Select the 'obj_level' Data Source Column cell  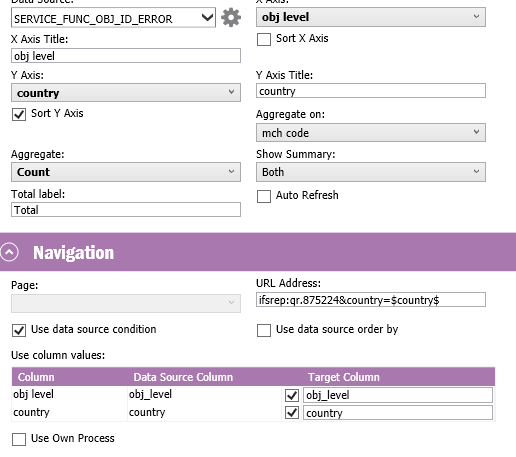click(204, 394)
